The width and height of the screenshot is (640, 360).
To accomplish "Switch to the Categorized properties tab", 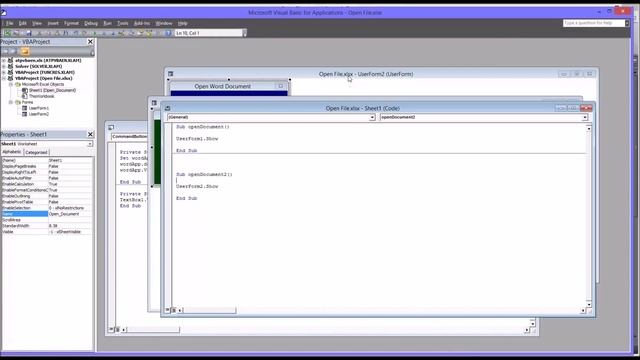I will (x=36, y=152).
